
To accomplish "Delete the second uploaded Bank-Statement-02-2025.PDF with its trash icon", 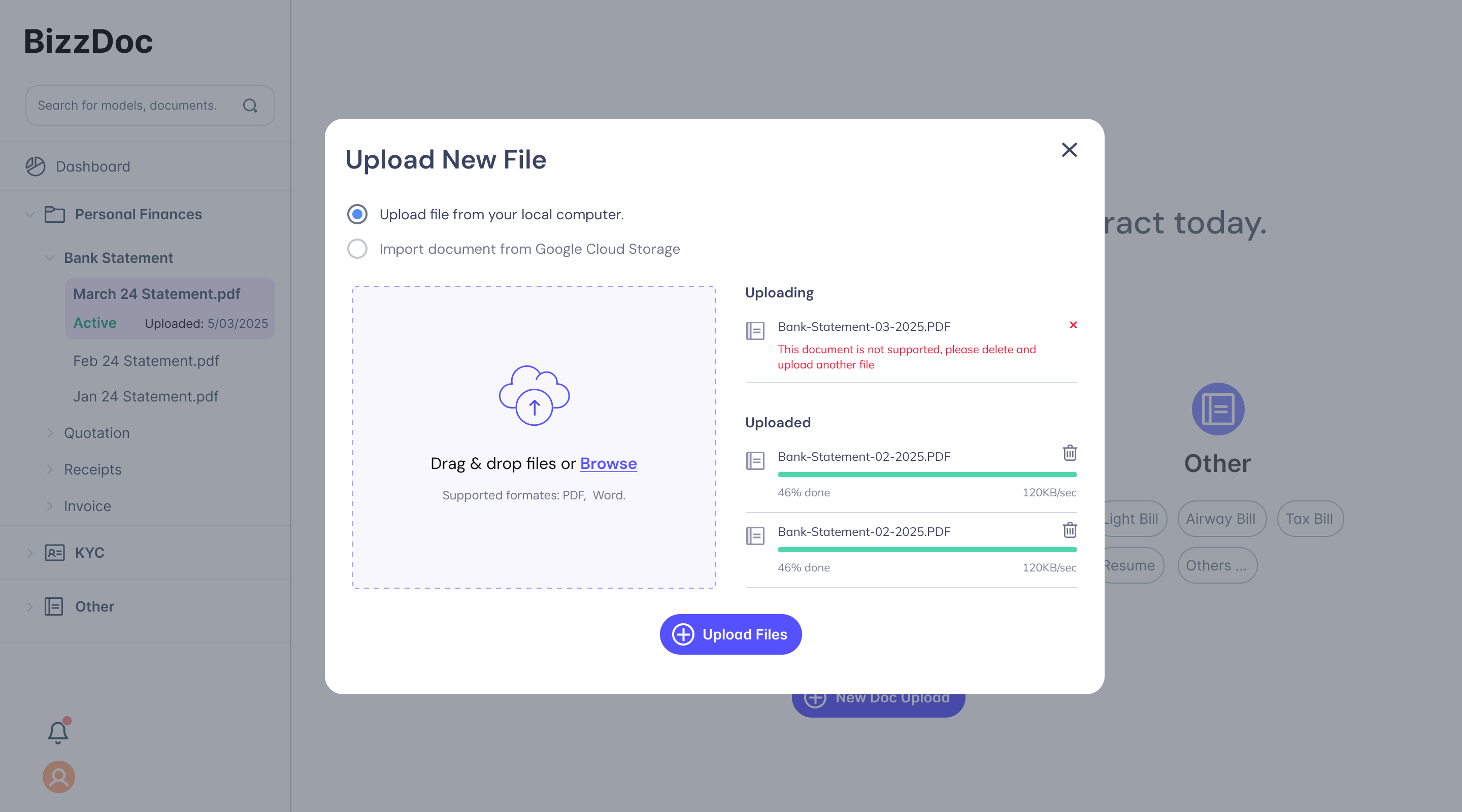I will coord(1069,530).
